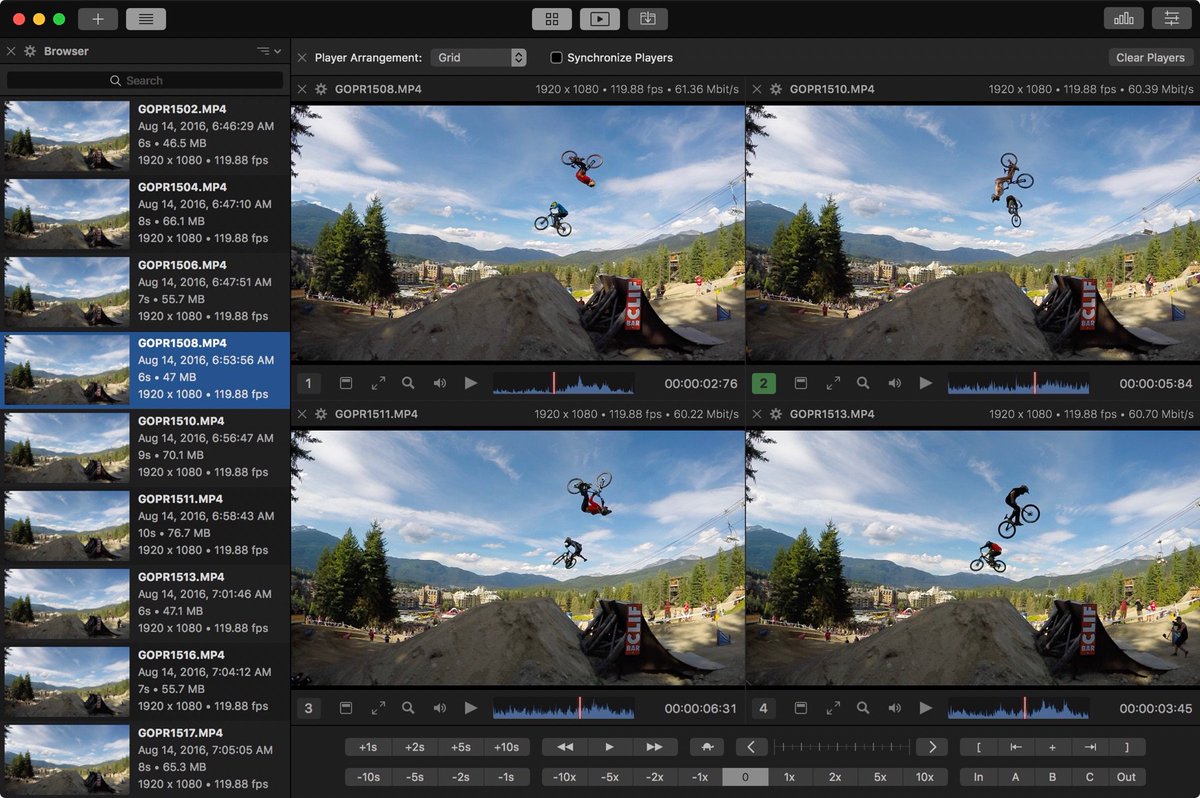The height and width of the screenshot is (798, 1200).
Task: Open gear menu for GOPR1510.MP4 player
Action: 776,90
